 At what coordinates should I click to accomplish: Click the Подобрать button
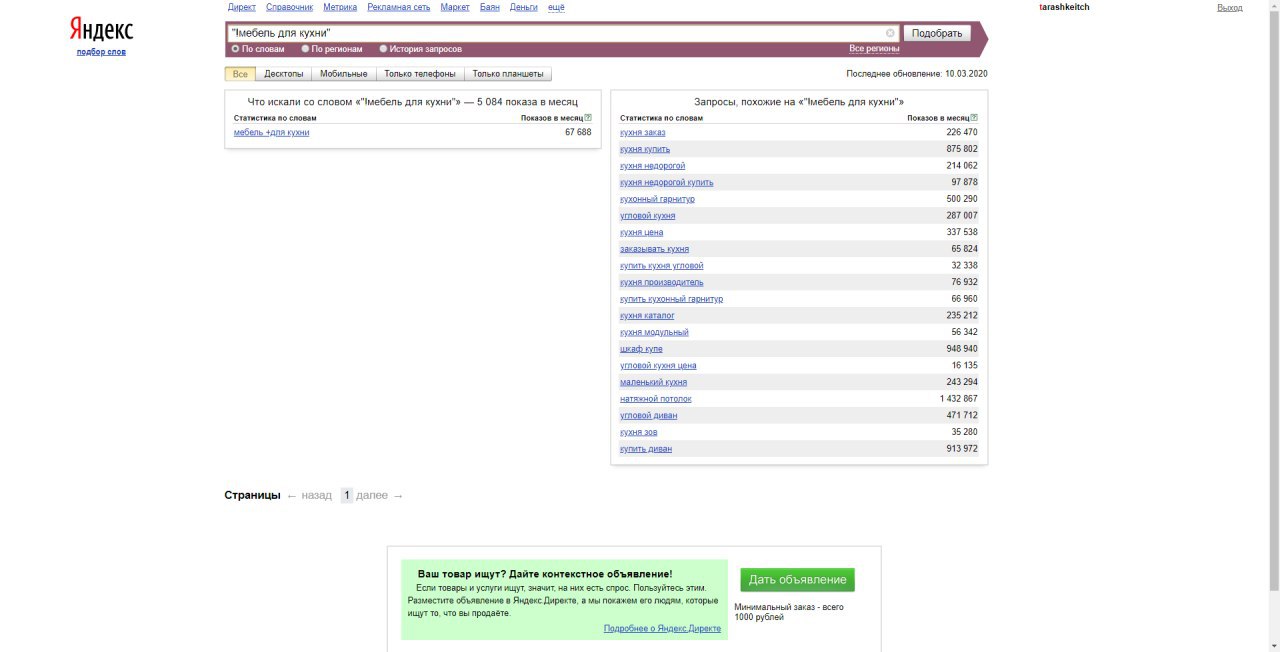click(x=937, y=33)
